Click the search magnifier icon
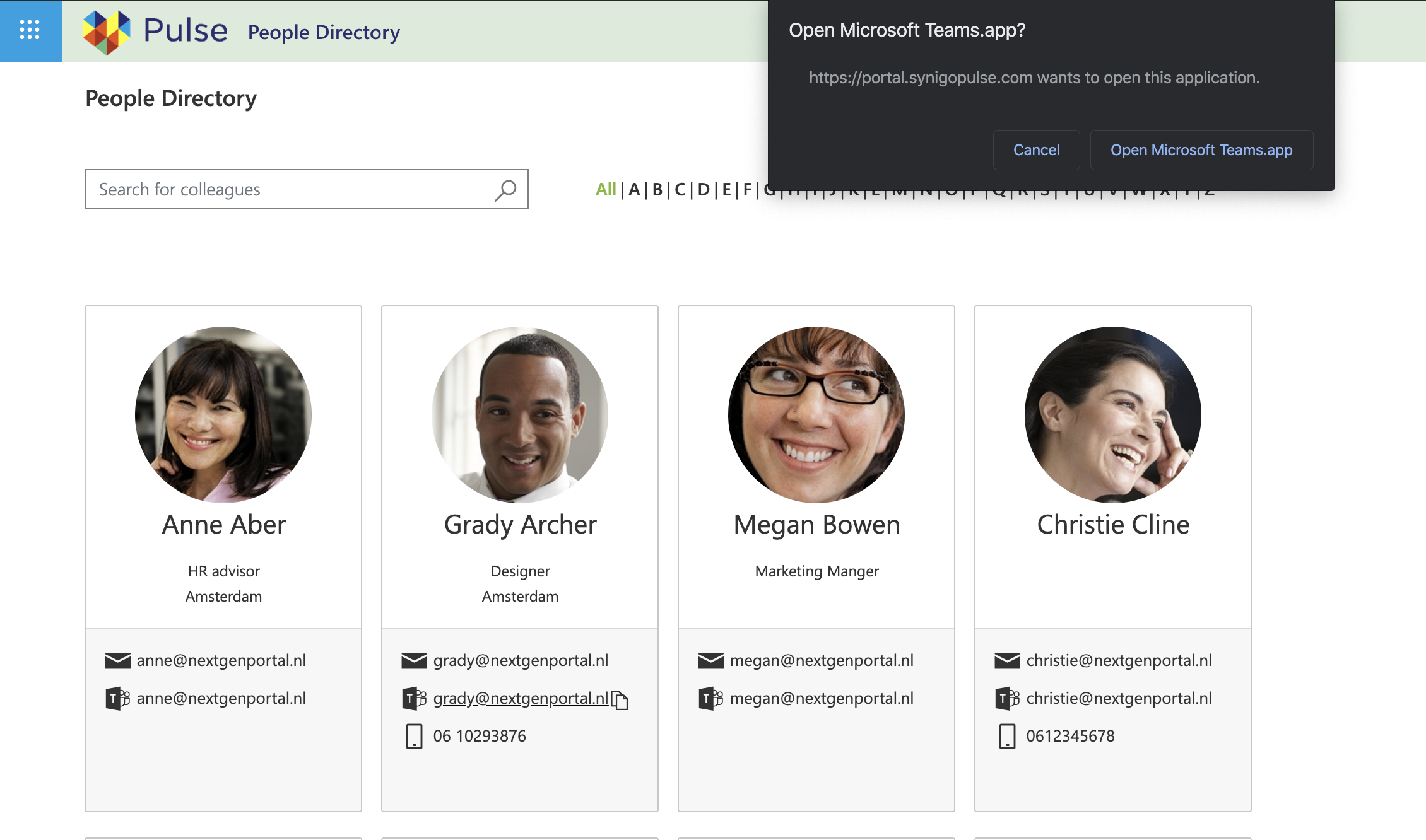The height and width of the screenshot is (840, 1426). pos(505,190)
